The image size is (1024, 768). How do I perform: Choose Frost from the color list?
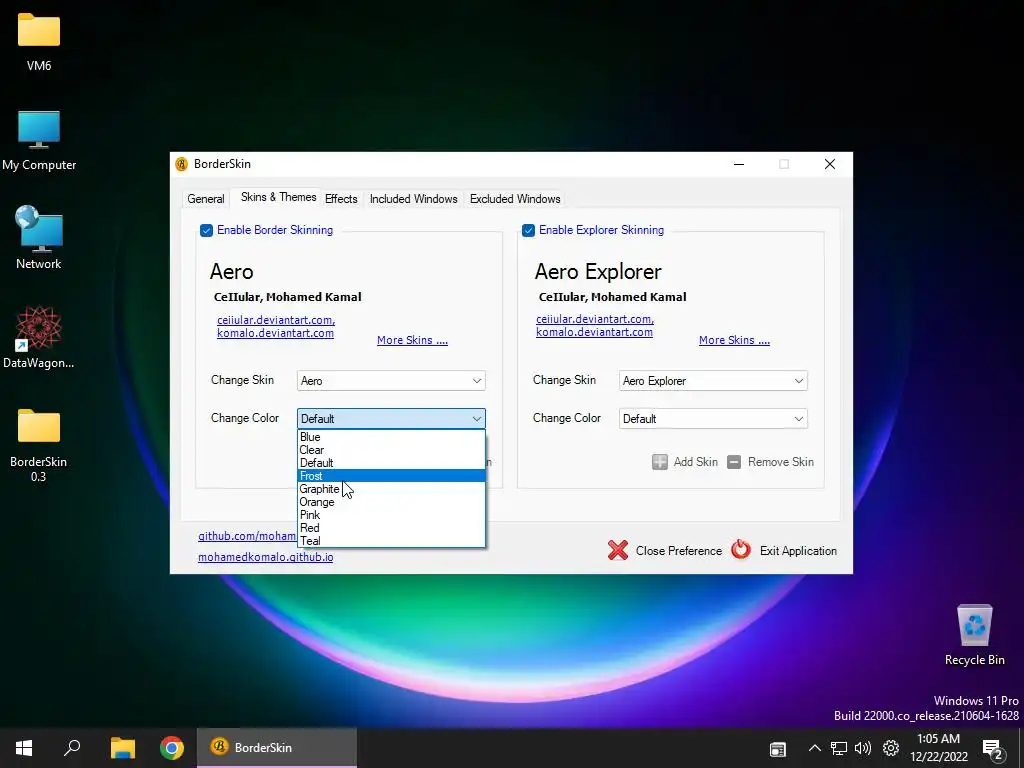tap(391, 476)
